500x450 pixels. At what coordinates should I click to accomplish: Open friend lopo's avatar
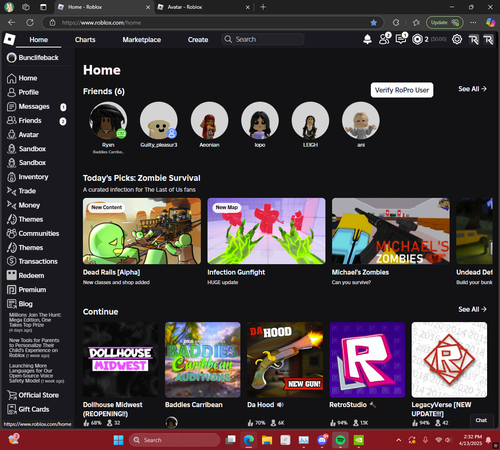click(260, 120)
